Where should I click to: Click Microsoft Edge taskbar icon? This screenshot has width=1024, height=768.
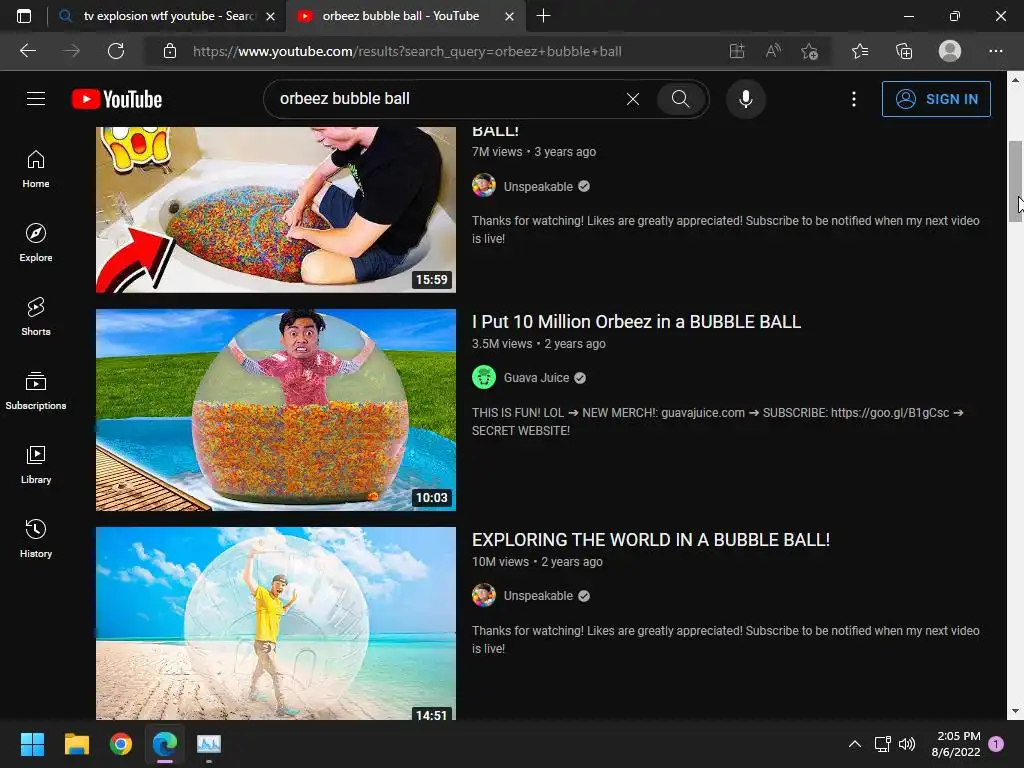tap(165, 744)
